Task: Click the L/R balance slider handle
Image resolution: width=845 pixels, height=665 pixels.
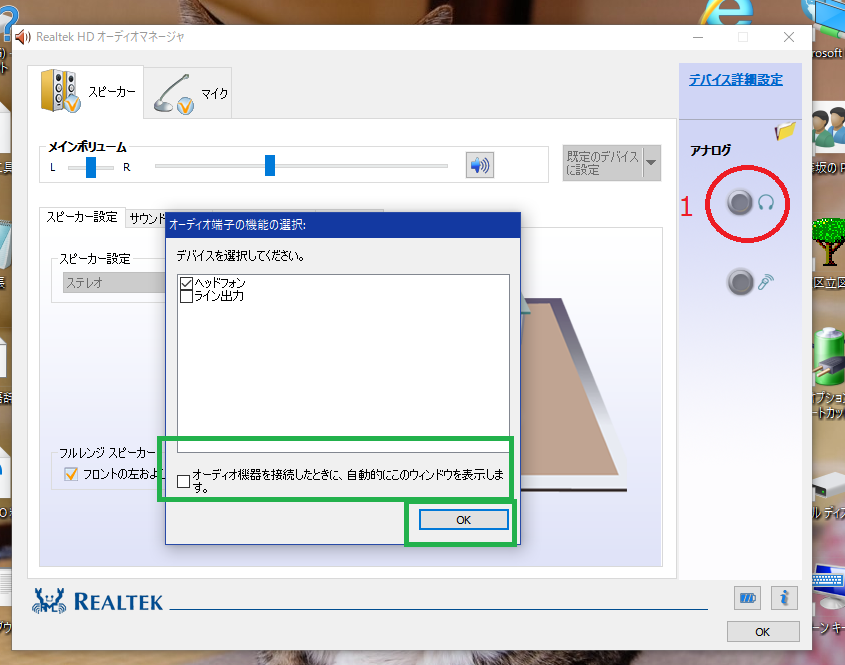Action: pyautogui.click(x=91, y=168)
